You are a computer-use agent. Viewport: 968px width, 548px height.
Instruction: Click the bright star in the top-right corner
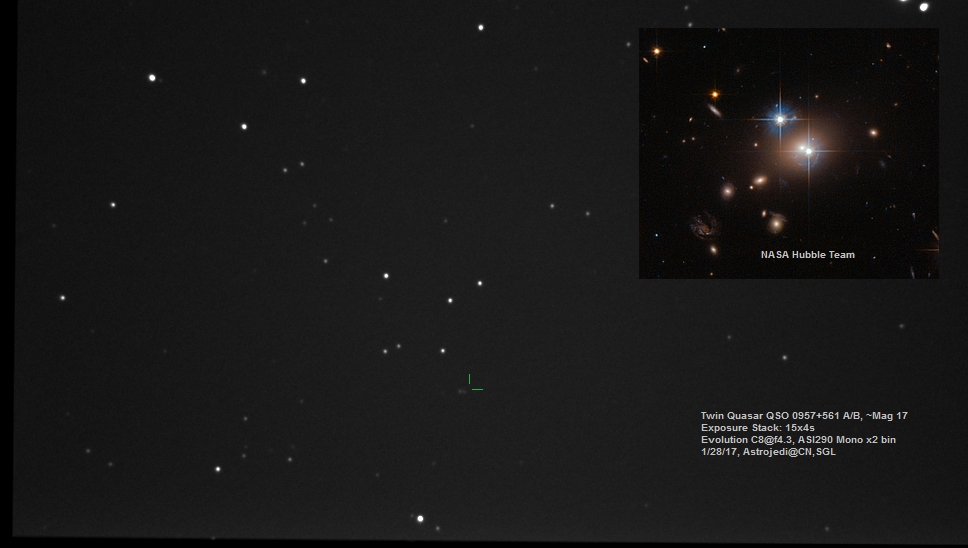click(x=923, y=7)
